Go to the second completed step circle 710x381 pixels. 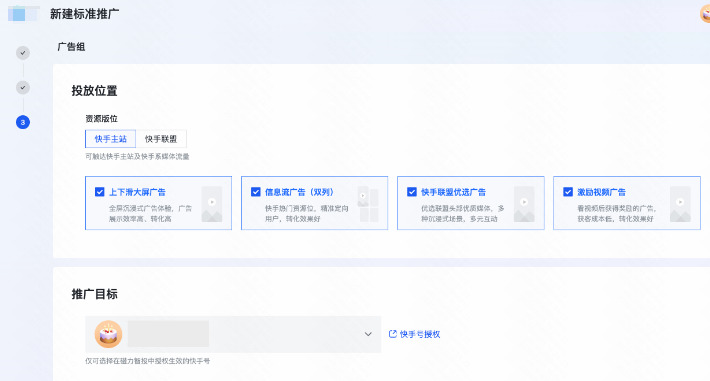pyautogui.click(x=23, y=87)
